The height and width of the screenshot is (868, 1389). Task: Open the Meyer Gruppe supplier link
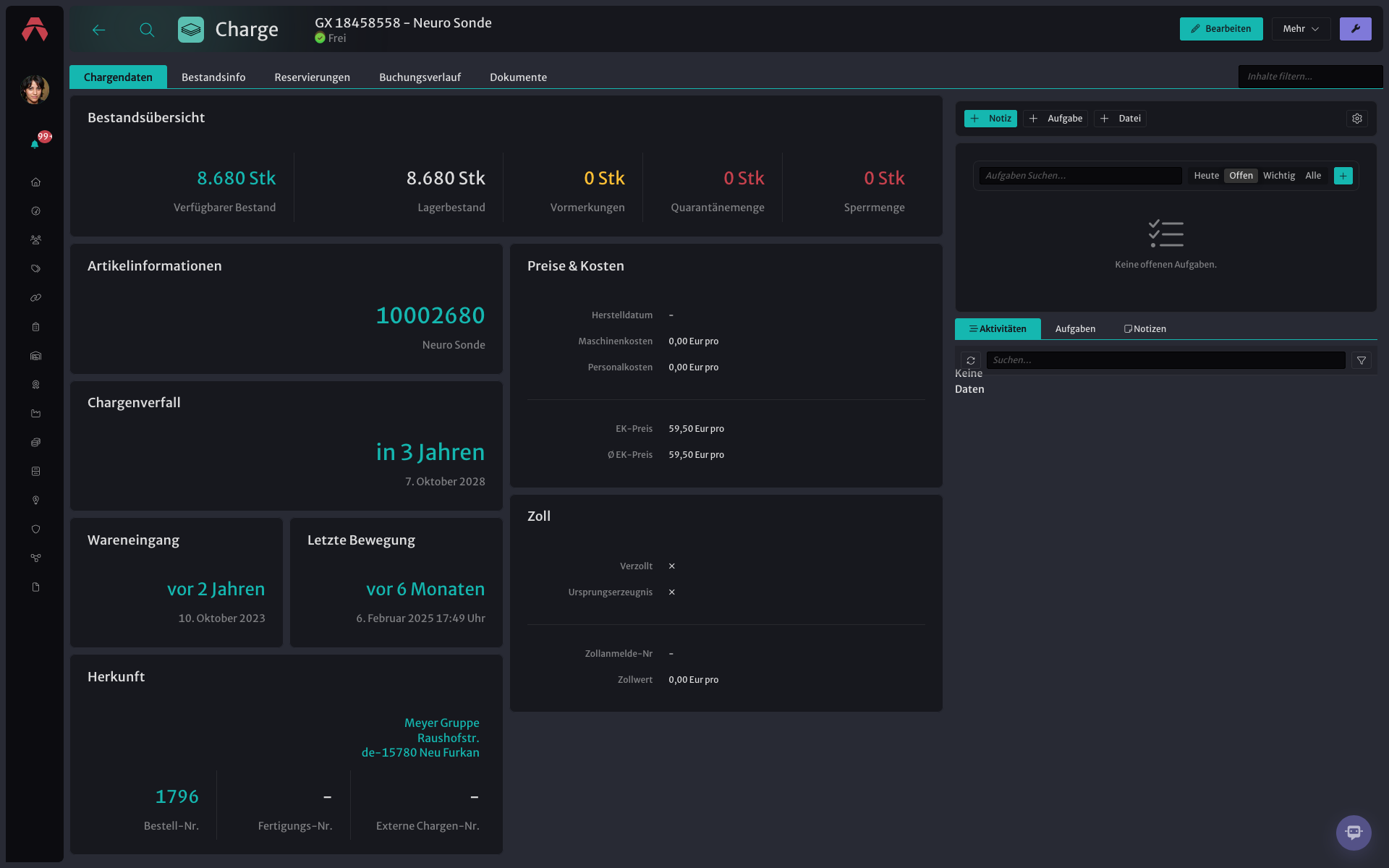(441, 723)
